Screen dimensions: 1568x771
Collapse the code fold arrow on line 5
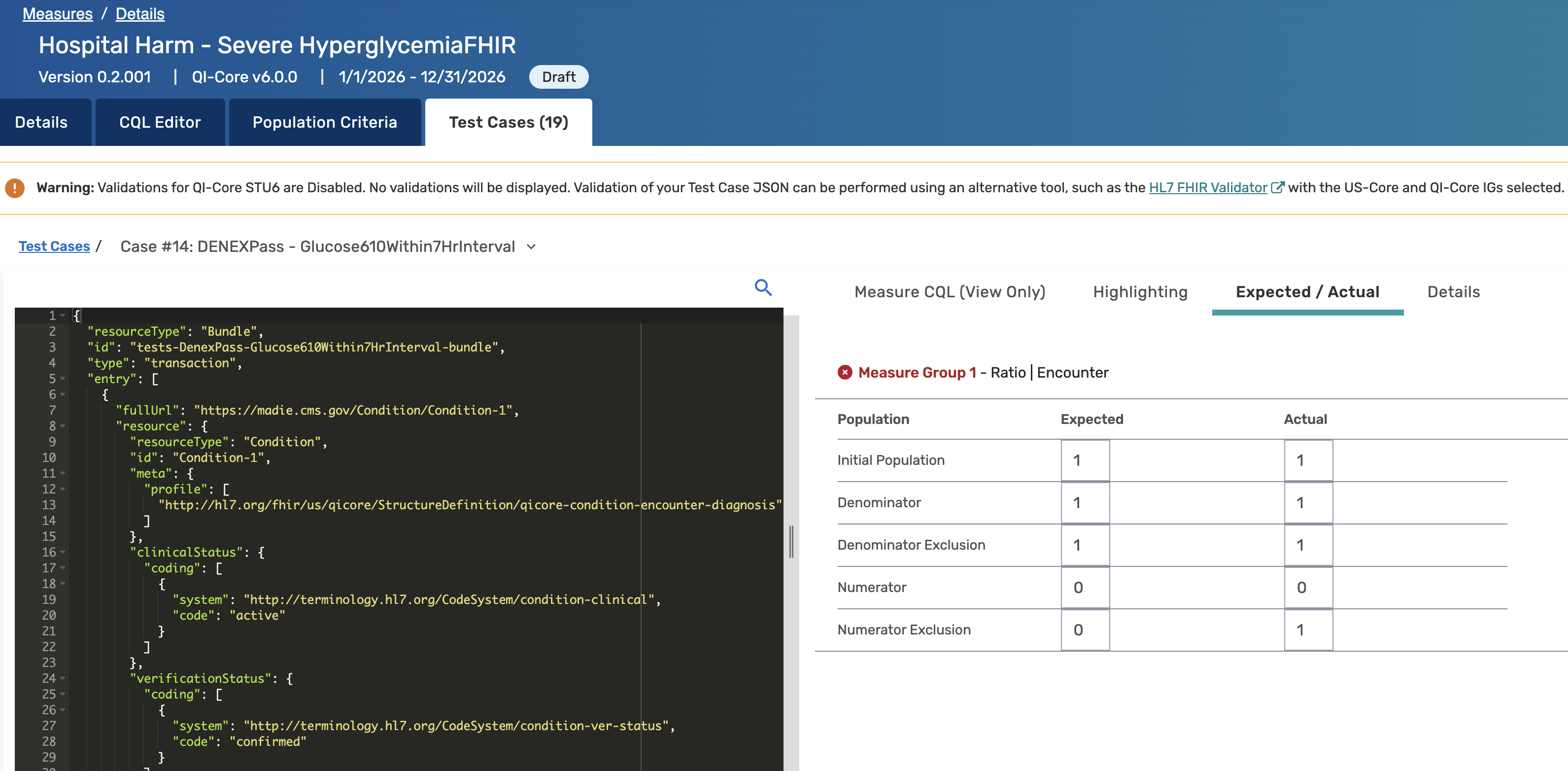coord(63,379)
